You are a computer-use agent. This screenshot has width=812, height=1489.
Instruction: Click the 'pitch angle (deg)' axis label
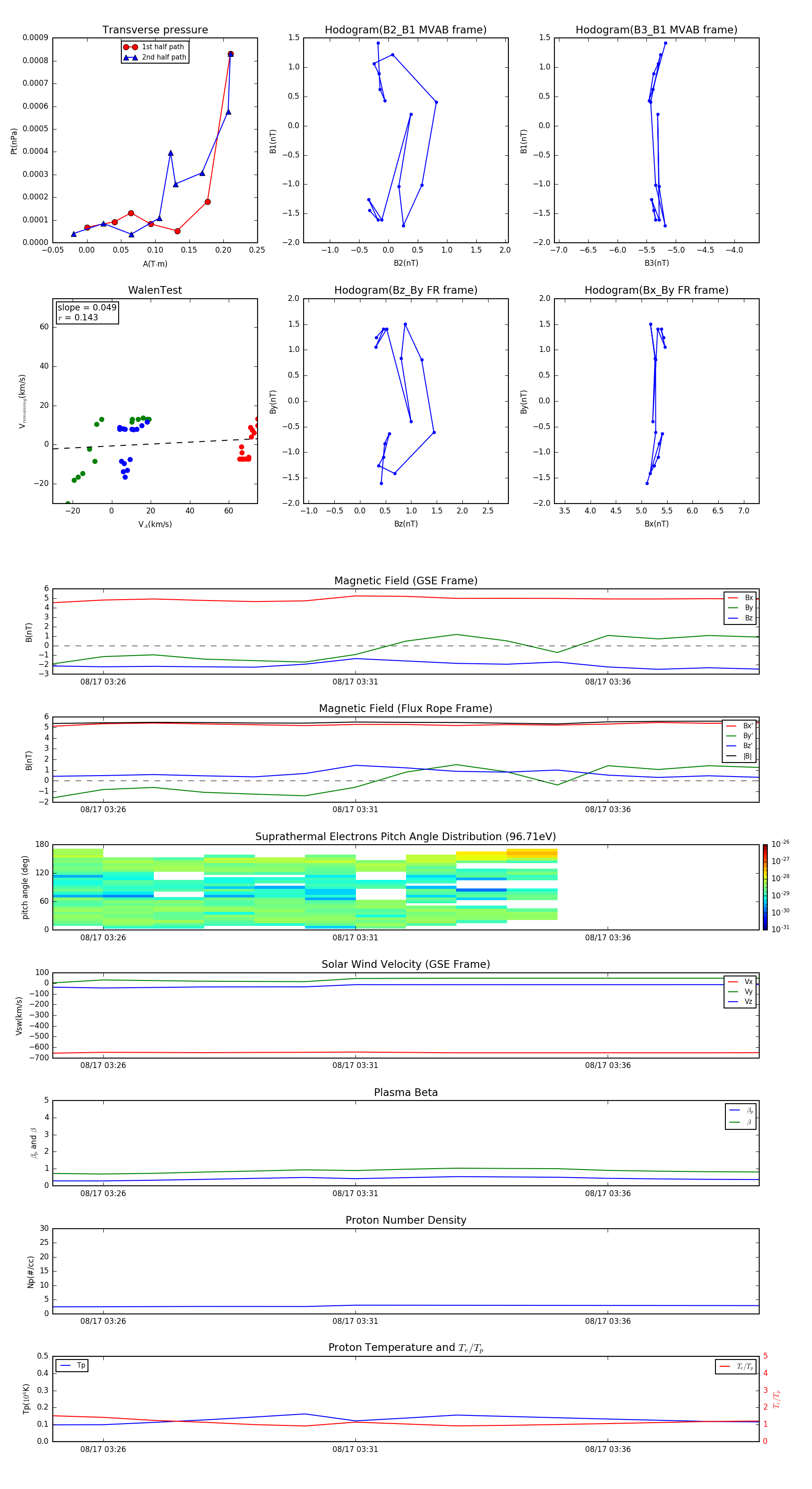[25, 887]
